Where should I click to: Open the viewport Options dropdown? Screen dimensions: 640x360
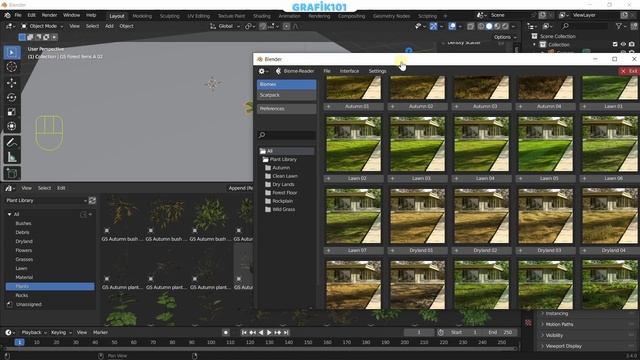[x=505, y=37]
